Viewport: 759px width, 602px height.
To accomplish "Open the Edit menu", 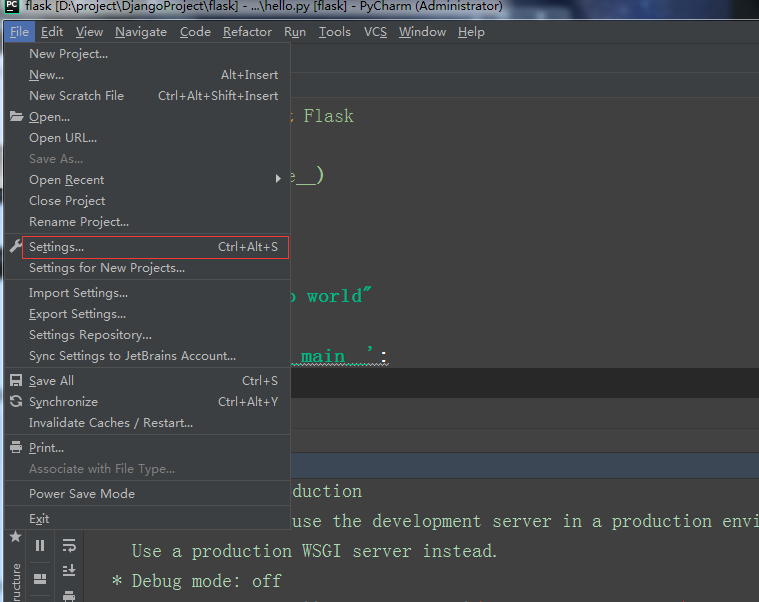I will click(52, 32).
